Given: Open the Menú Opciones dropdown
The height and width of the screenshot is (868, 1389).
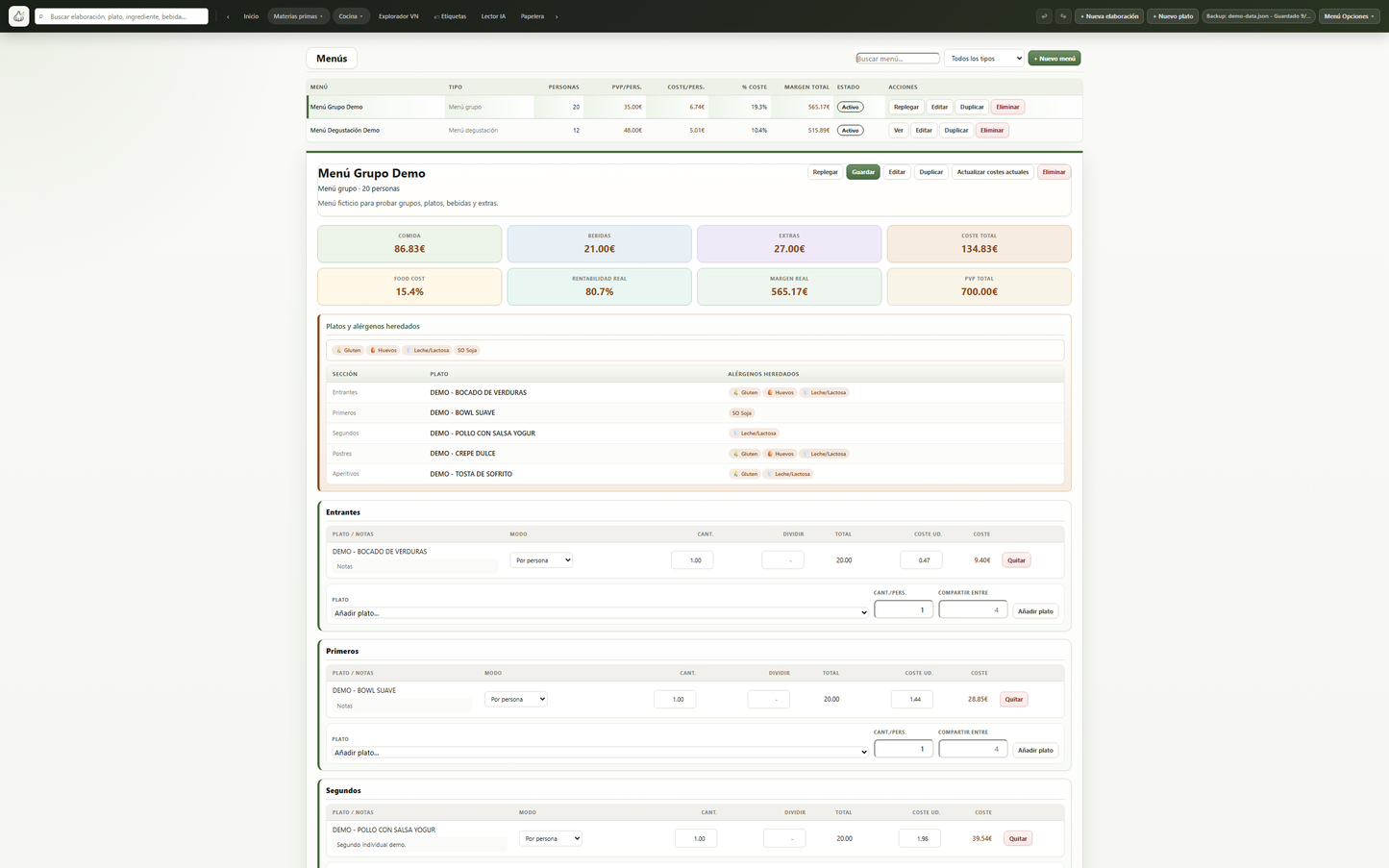Looking at the screenshot, I should [1349, 16].
